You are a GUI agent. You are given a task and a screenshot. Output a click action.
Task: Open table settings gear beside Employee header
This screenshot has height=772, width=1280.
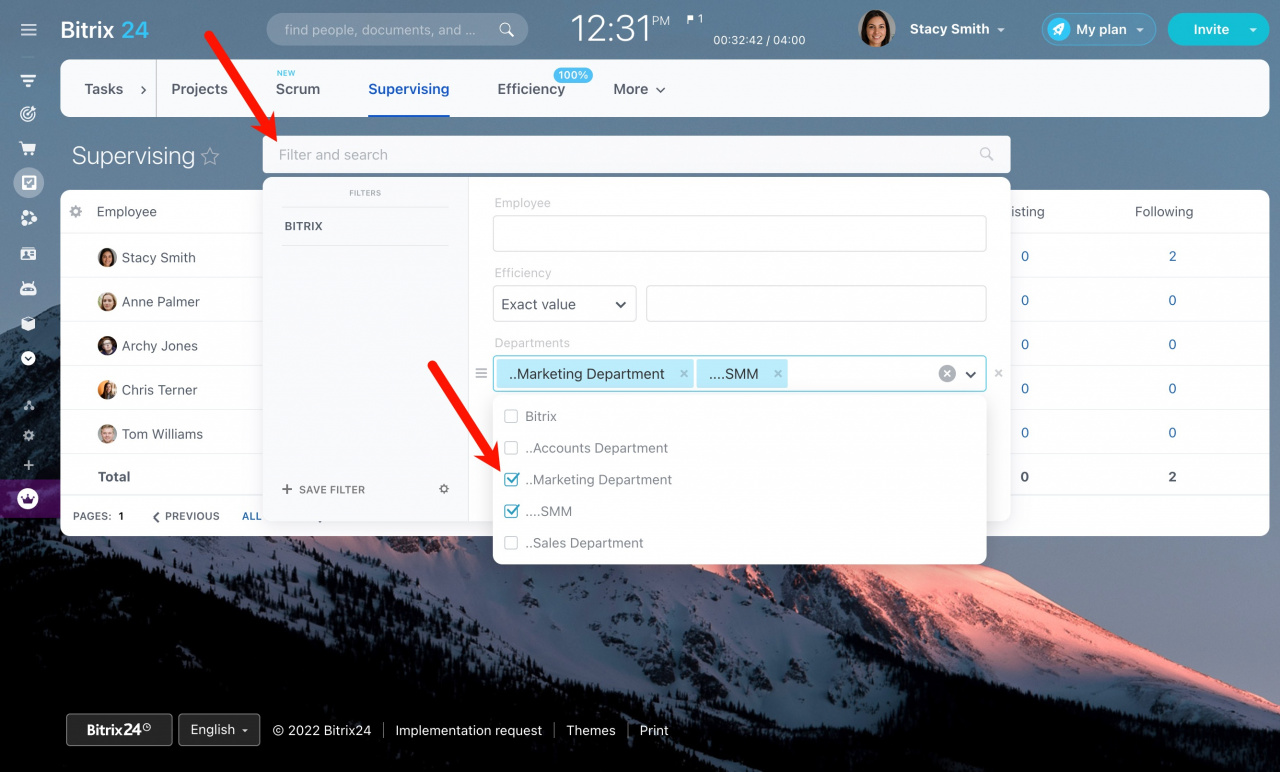click(x=76, y=212)
